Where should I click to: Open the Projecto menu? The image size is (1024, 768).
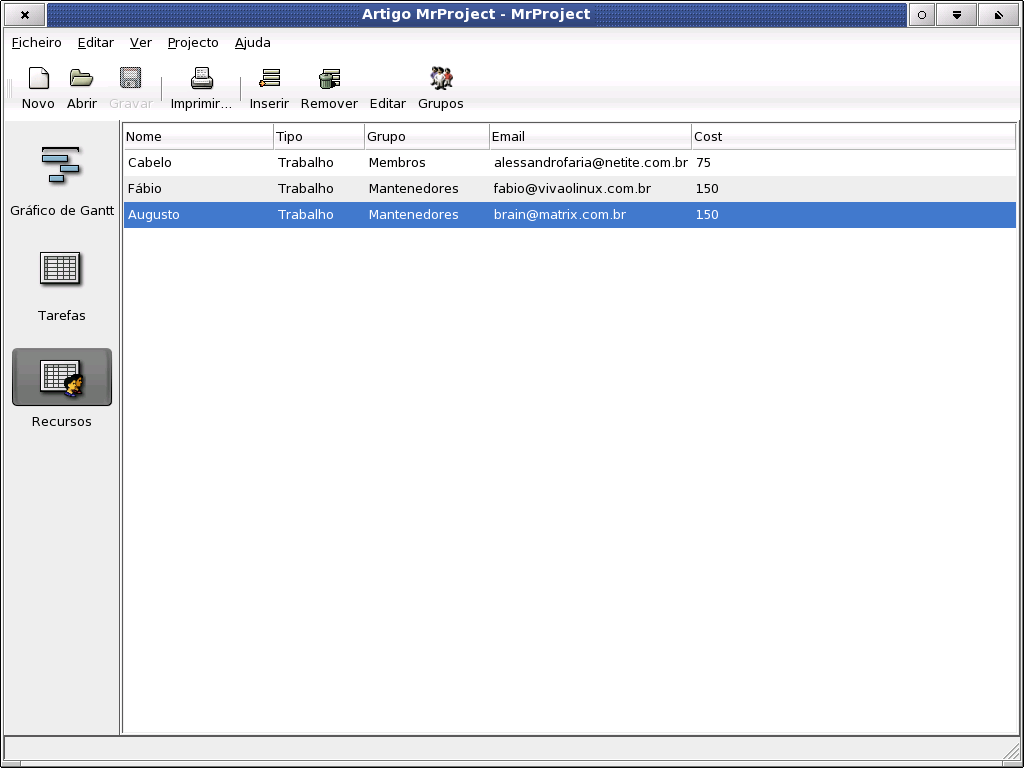193,42
